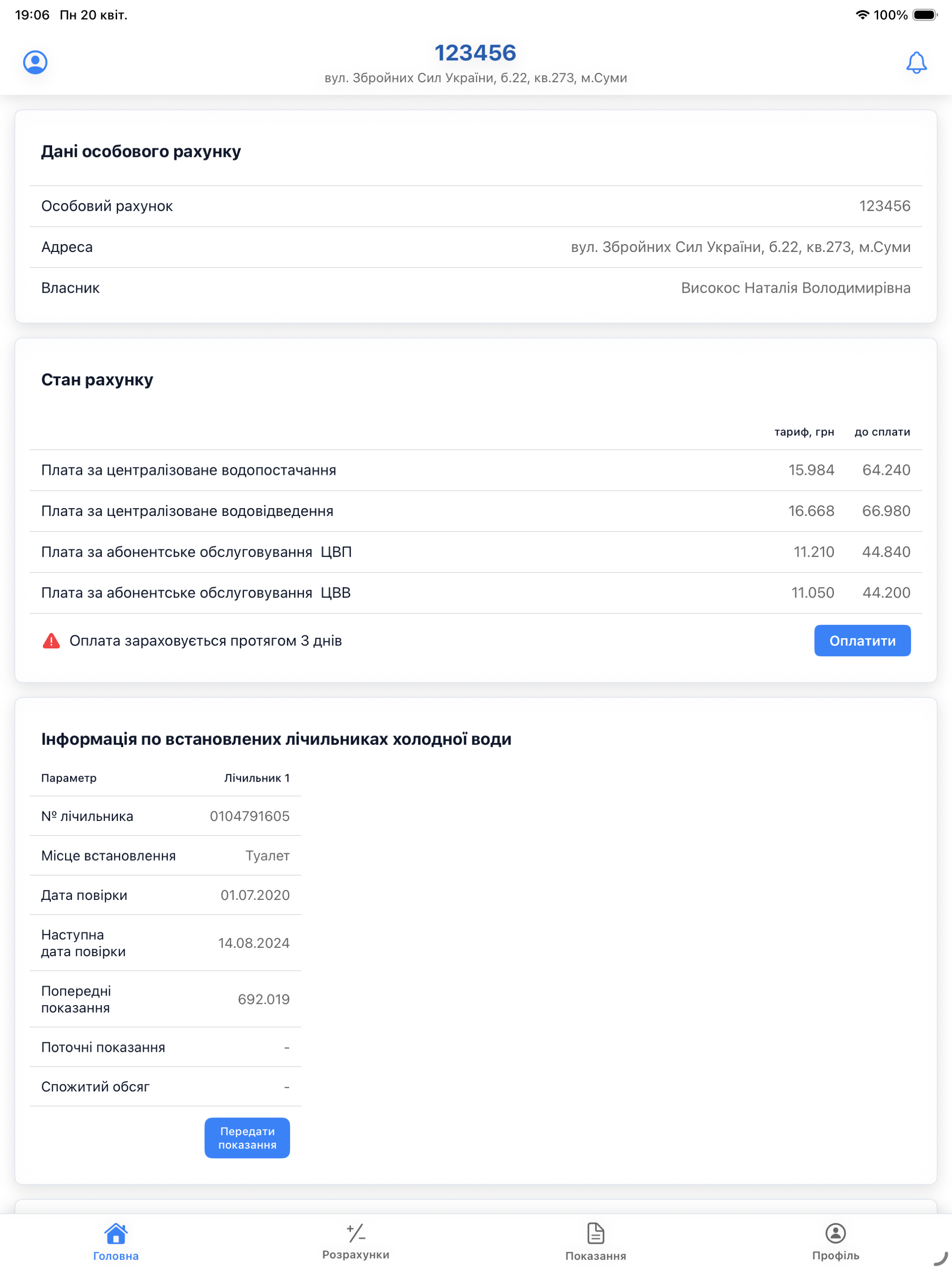
Task: Check the Wi-Fi status icon
Action: (862, 15)
